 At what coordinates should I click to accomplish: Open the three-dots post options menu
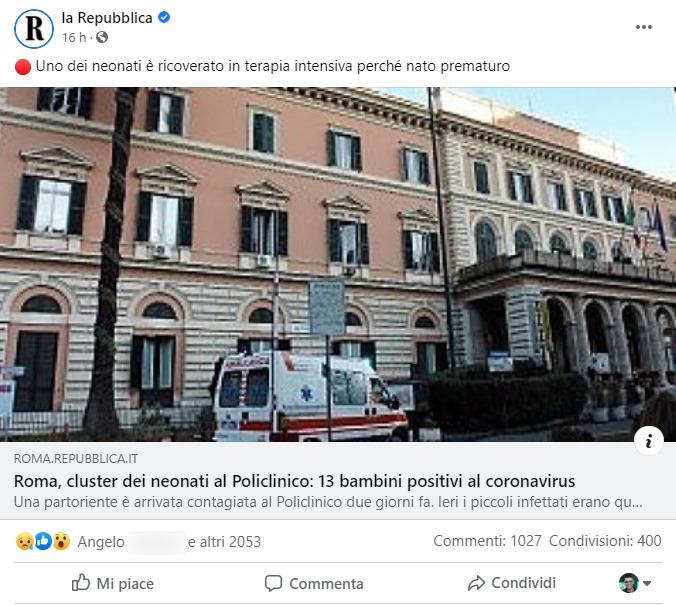(643, 27)
